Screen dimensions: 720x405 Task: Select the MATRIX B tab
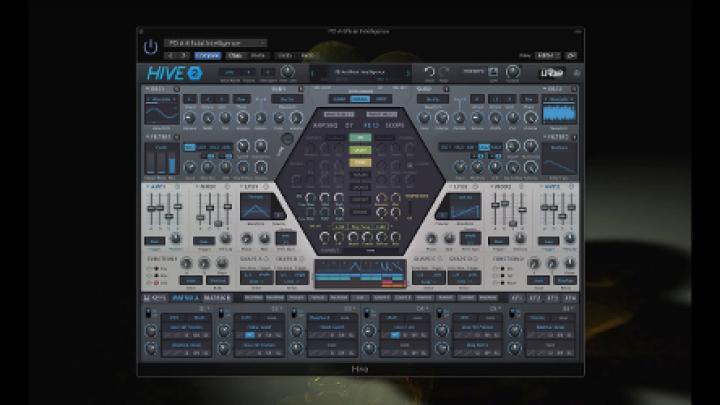pyautogui.click(x=217, y=298)
